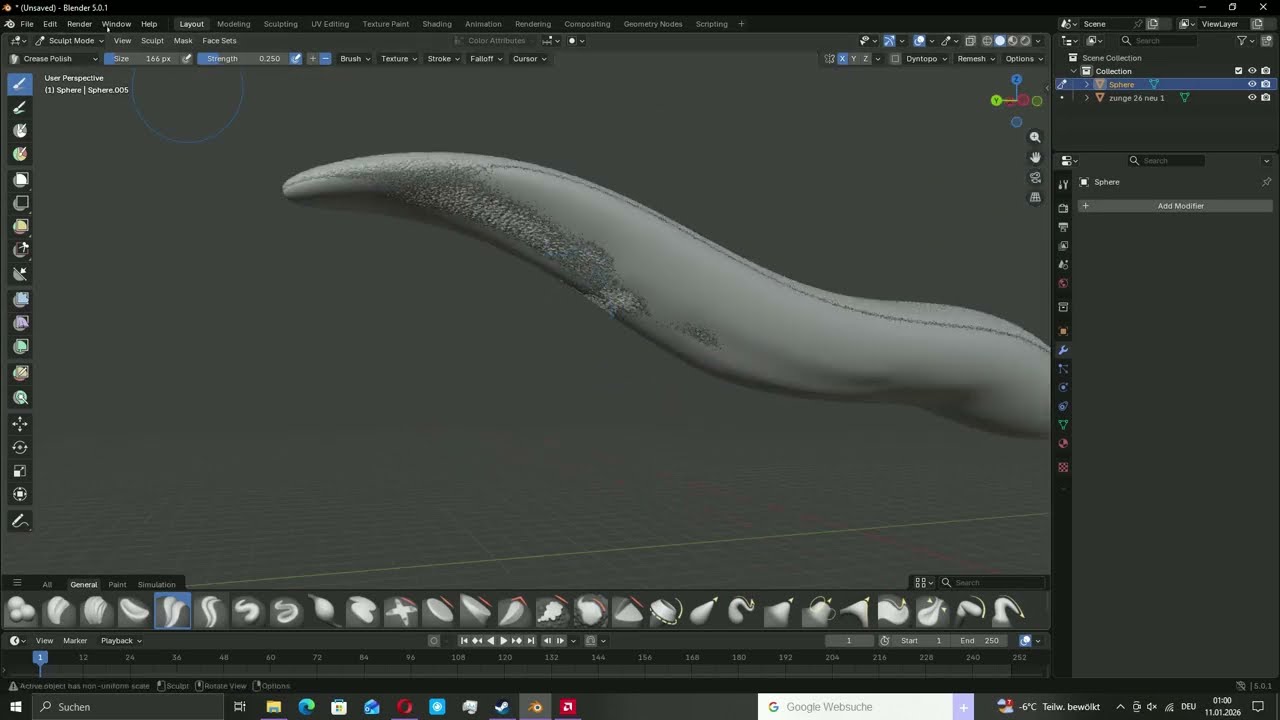Expand the Falloff settings dropdown

486,59
